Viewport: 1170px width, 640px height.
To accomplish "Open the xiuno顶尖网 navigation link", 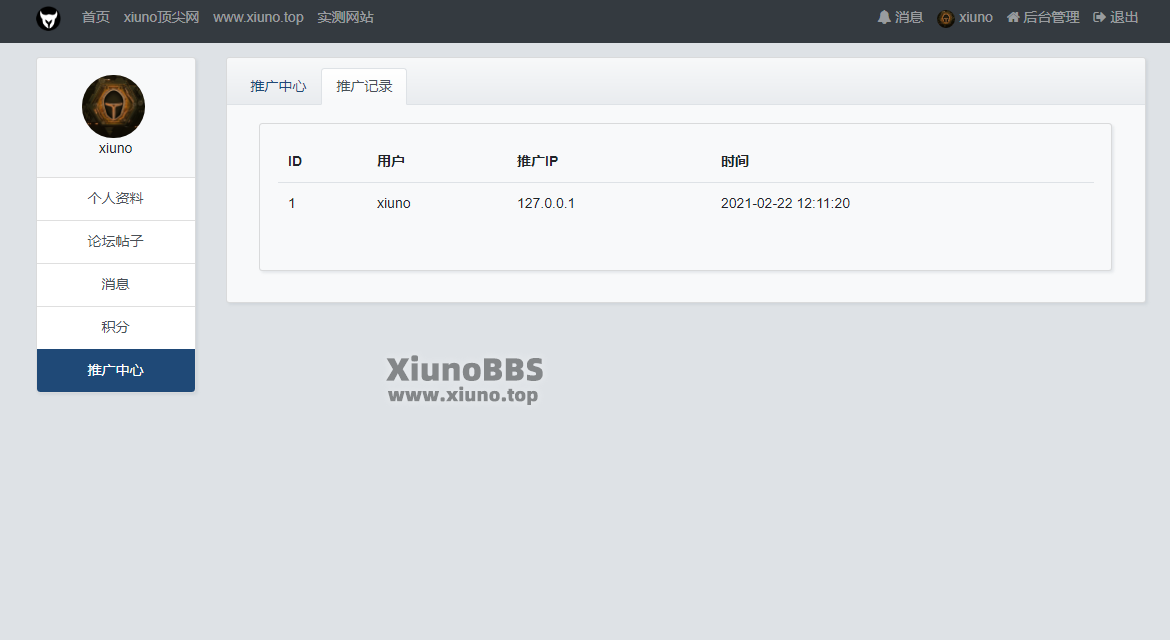I will [x=161, y=17].
